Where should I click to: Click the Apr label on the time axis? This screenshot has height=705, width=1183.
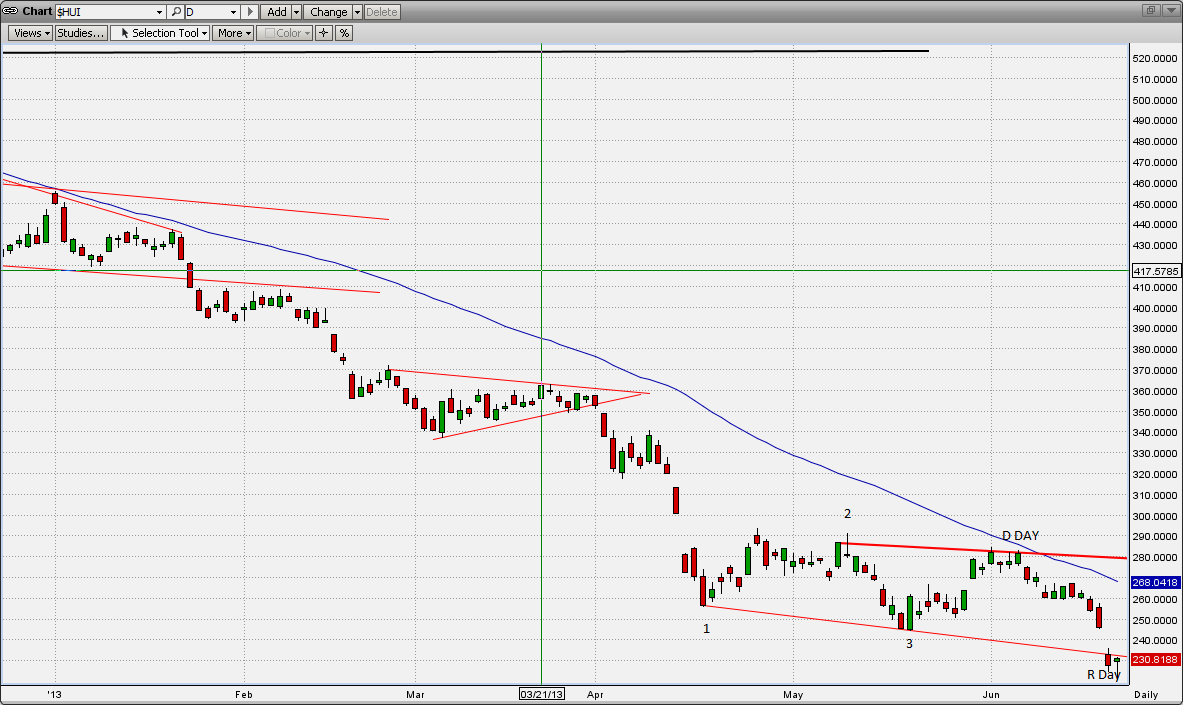coord(595,694)
